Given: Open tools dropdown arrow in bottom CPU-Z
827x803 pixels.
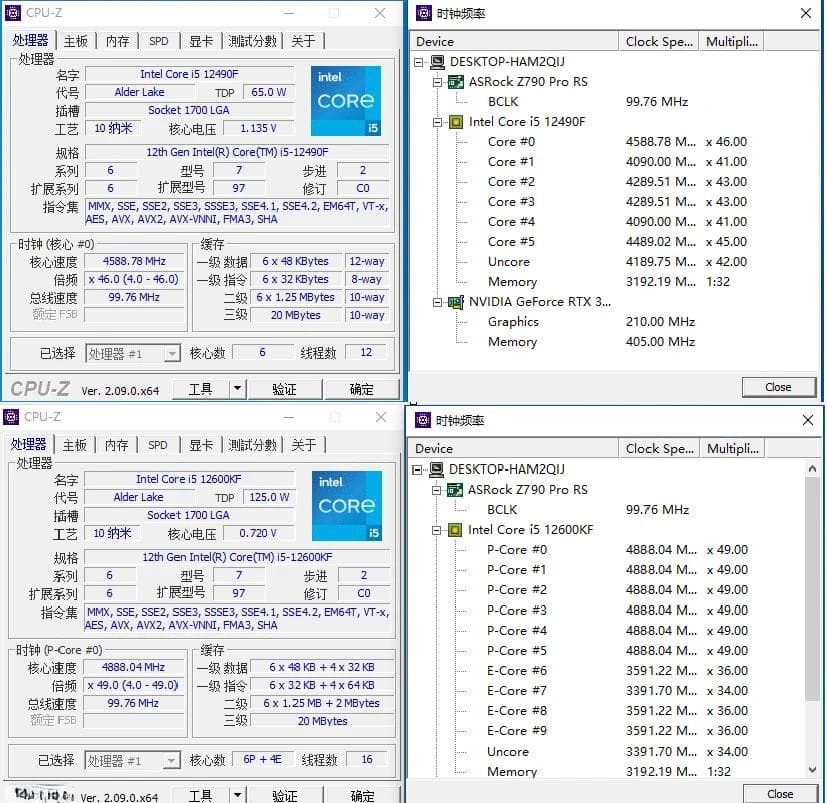Looking at the screenshot, I should point(237,795).
